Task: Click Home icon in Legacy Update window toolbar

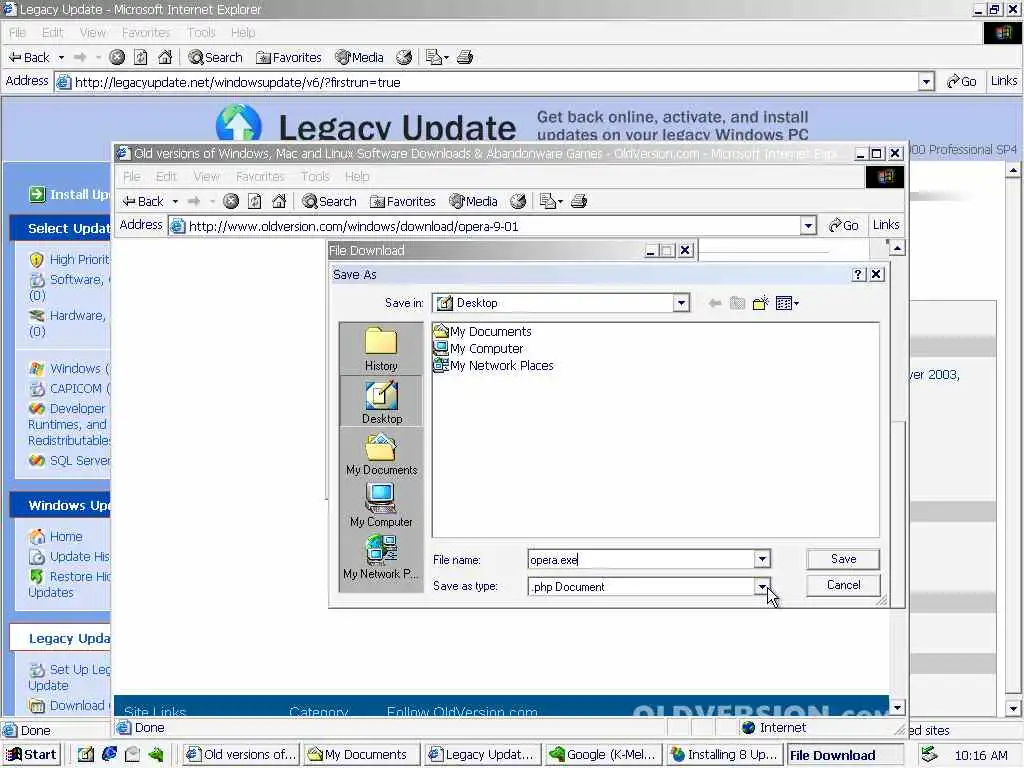Action: pos(165,57)
